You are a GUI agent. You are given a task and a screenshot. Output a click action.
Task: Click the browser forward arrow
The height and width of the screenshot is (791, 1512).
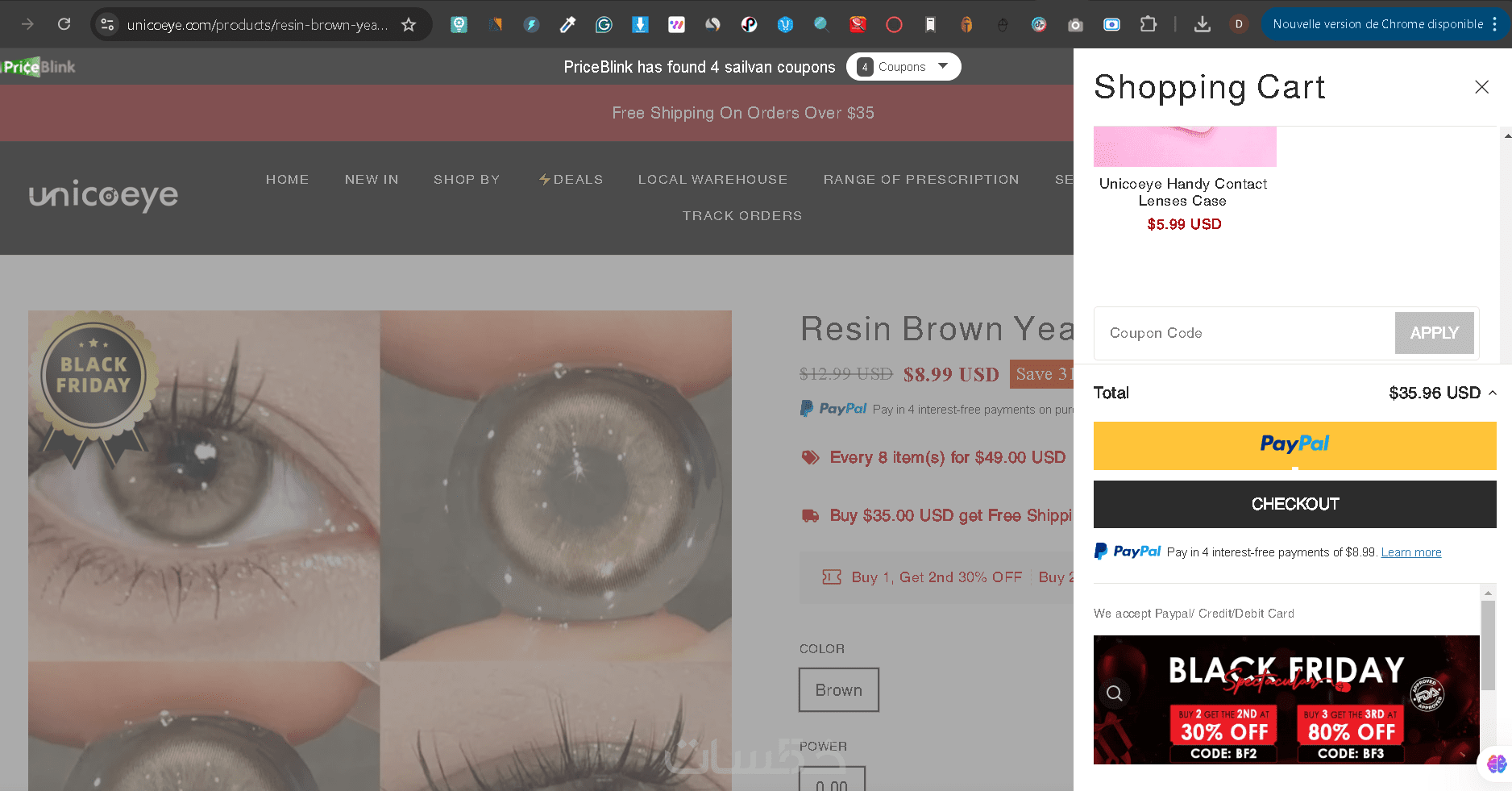point(27,24)
